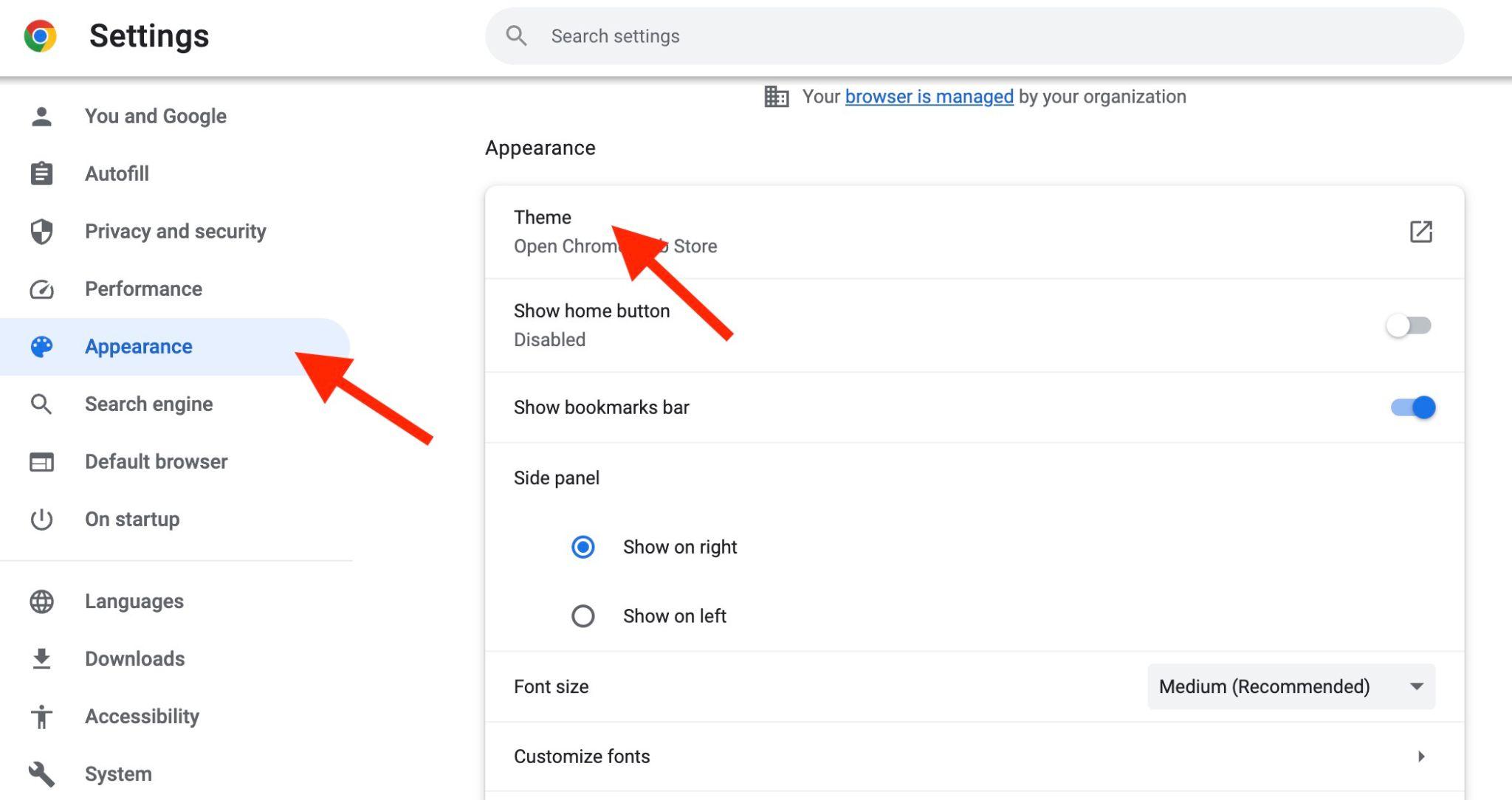The image size is (1512, 800).
Task: Open Performance settings section
Action: click(143, 289)
